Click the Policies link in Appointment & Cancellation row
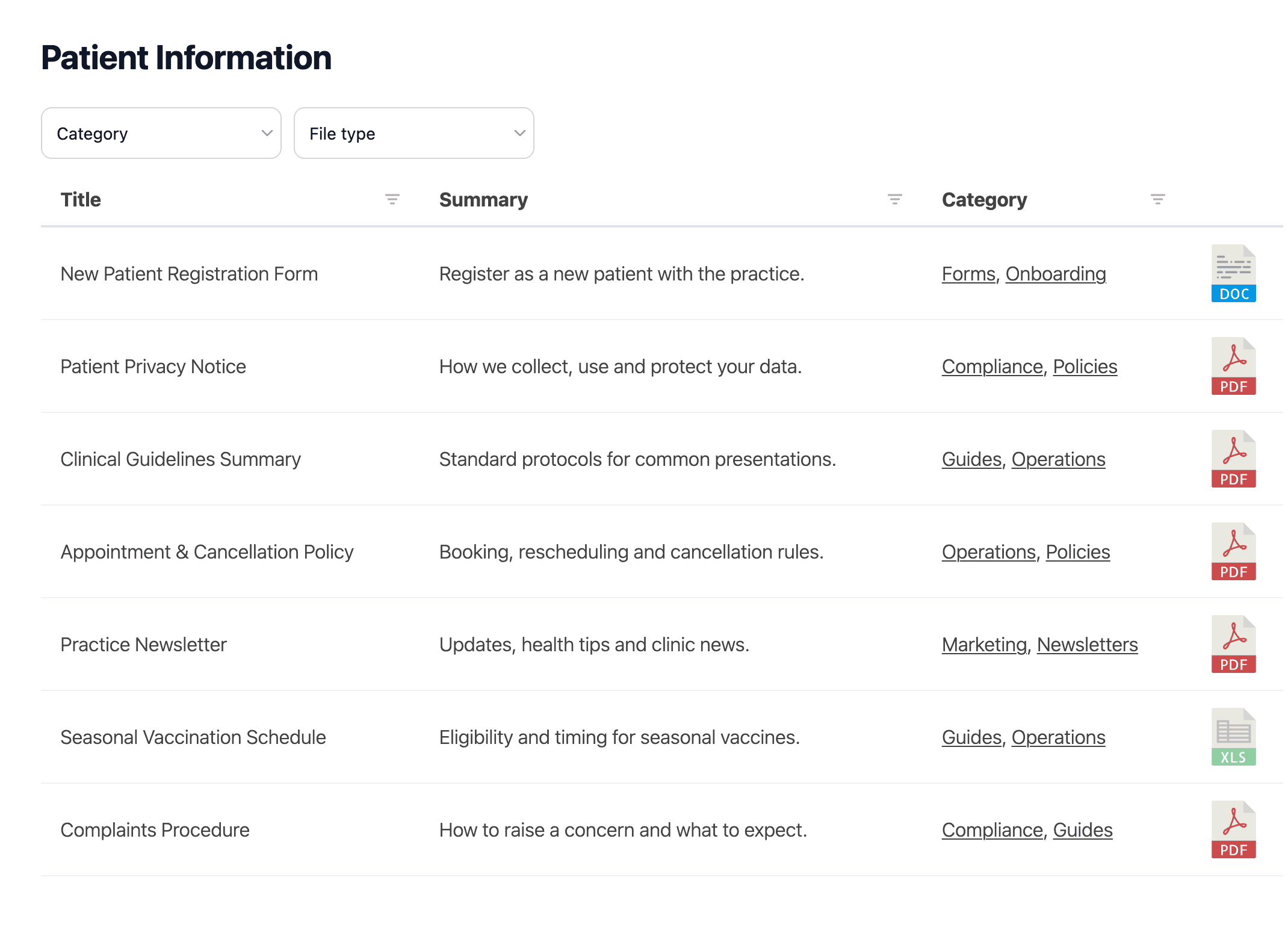 point(1078,552)
